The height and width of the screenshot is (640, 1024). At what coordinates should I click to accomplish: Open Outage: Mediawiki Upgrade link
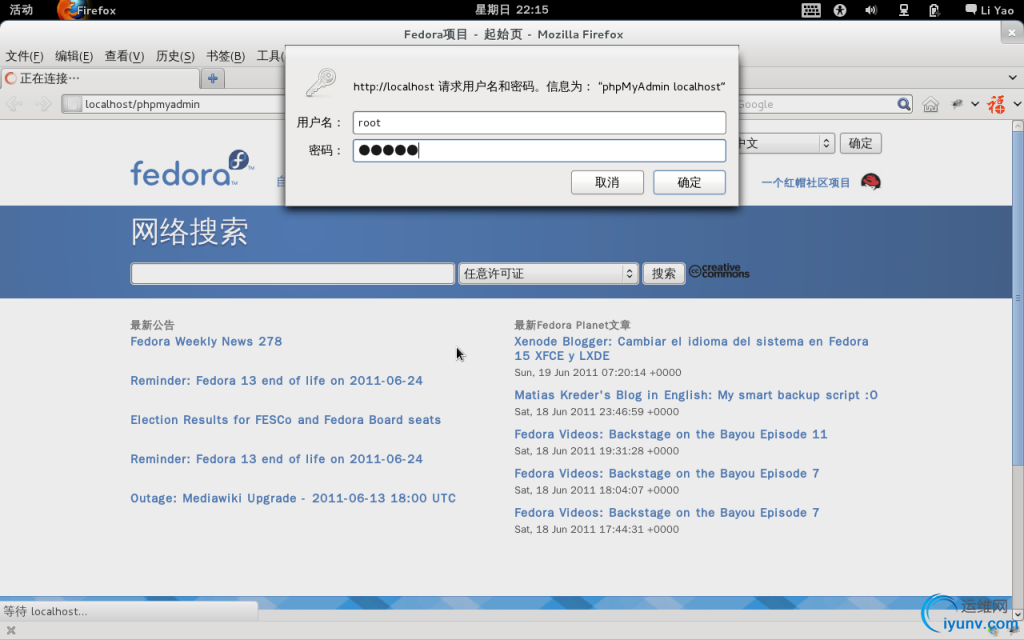pyautogui.click(x=293, y=498)
